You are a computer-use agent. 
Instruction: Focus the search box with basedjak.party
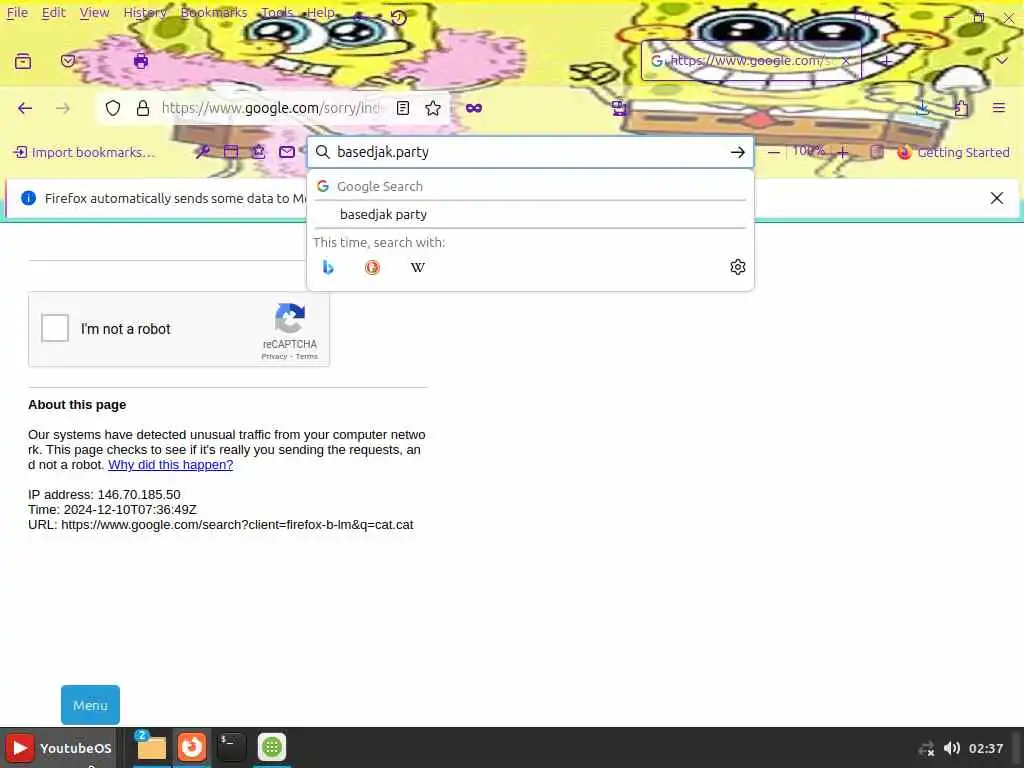530,152
